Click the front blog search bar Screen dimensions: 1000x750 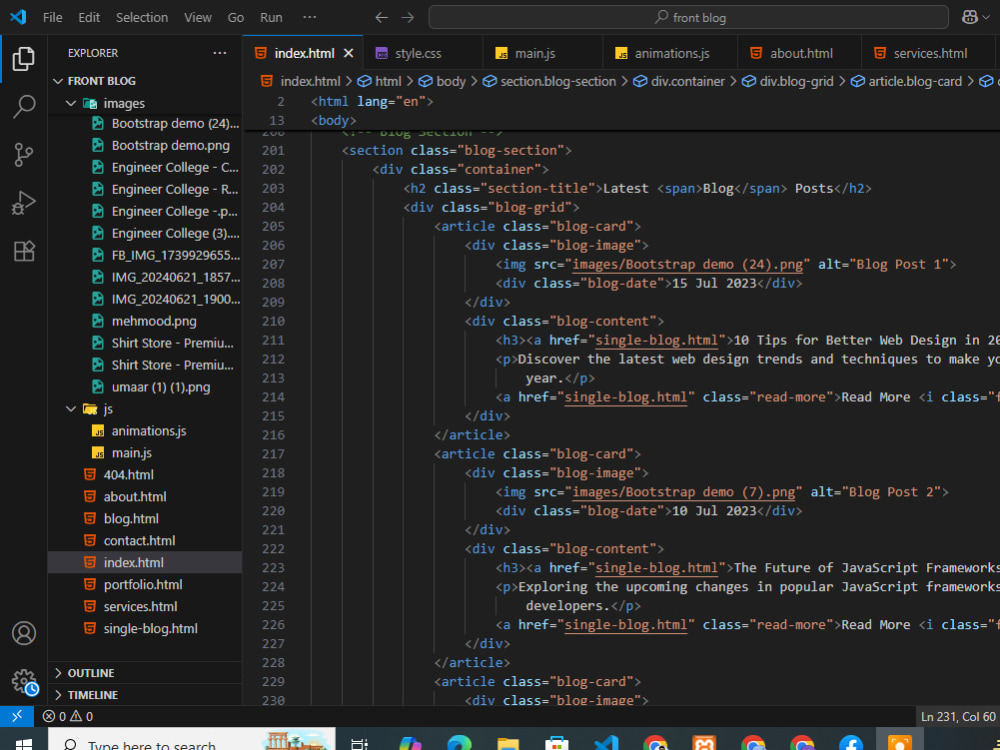(690, 17)
